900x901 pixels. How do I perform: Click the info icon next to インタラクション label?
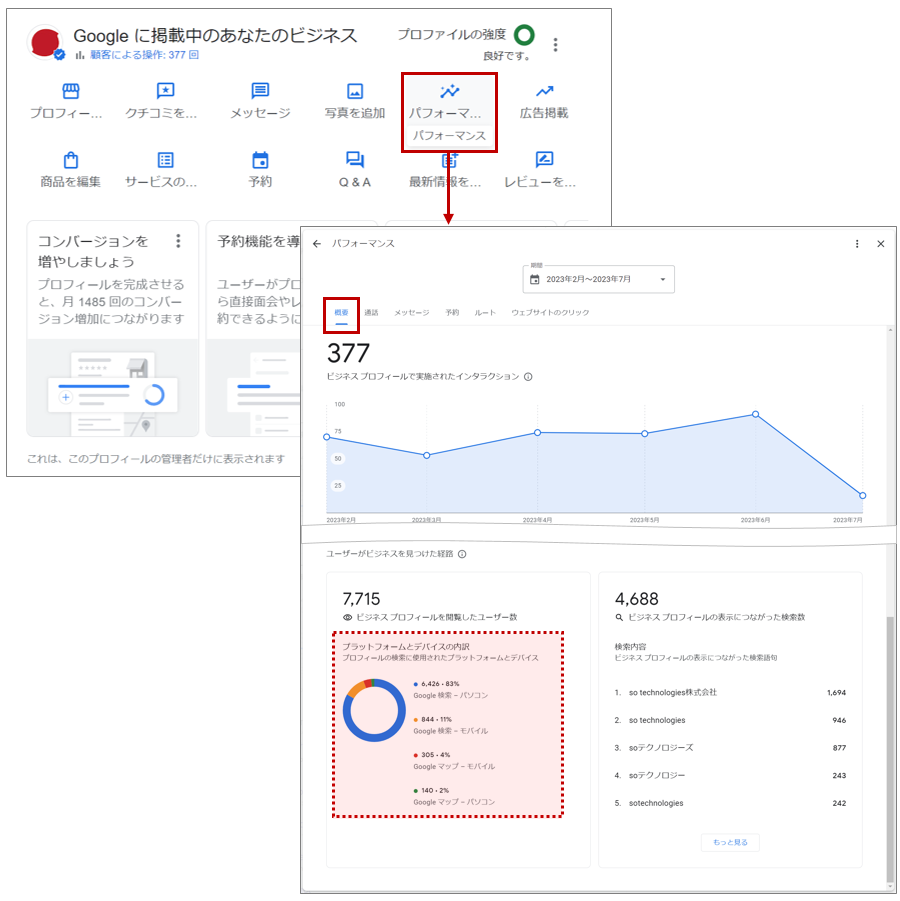point(528,377)
